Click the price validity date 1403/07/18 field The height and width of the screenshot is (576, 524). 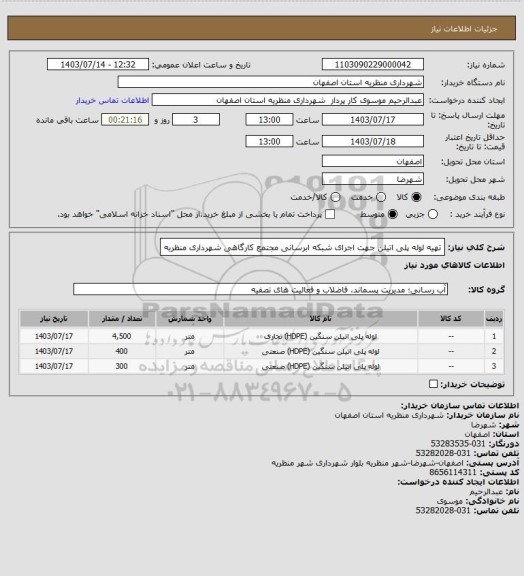pos(373,141)
